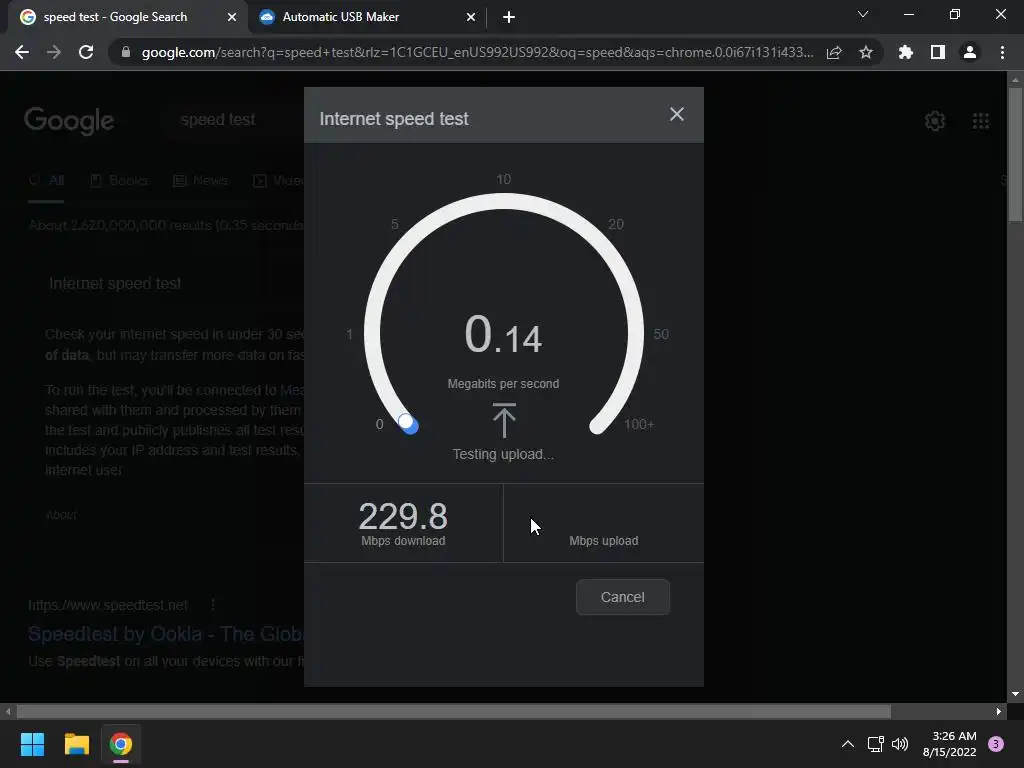Viewport: 1024px width, 768px height.
Task: Open the Windows Start menu
Action: click(32, 744)
